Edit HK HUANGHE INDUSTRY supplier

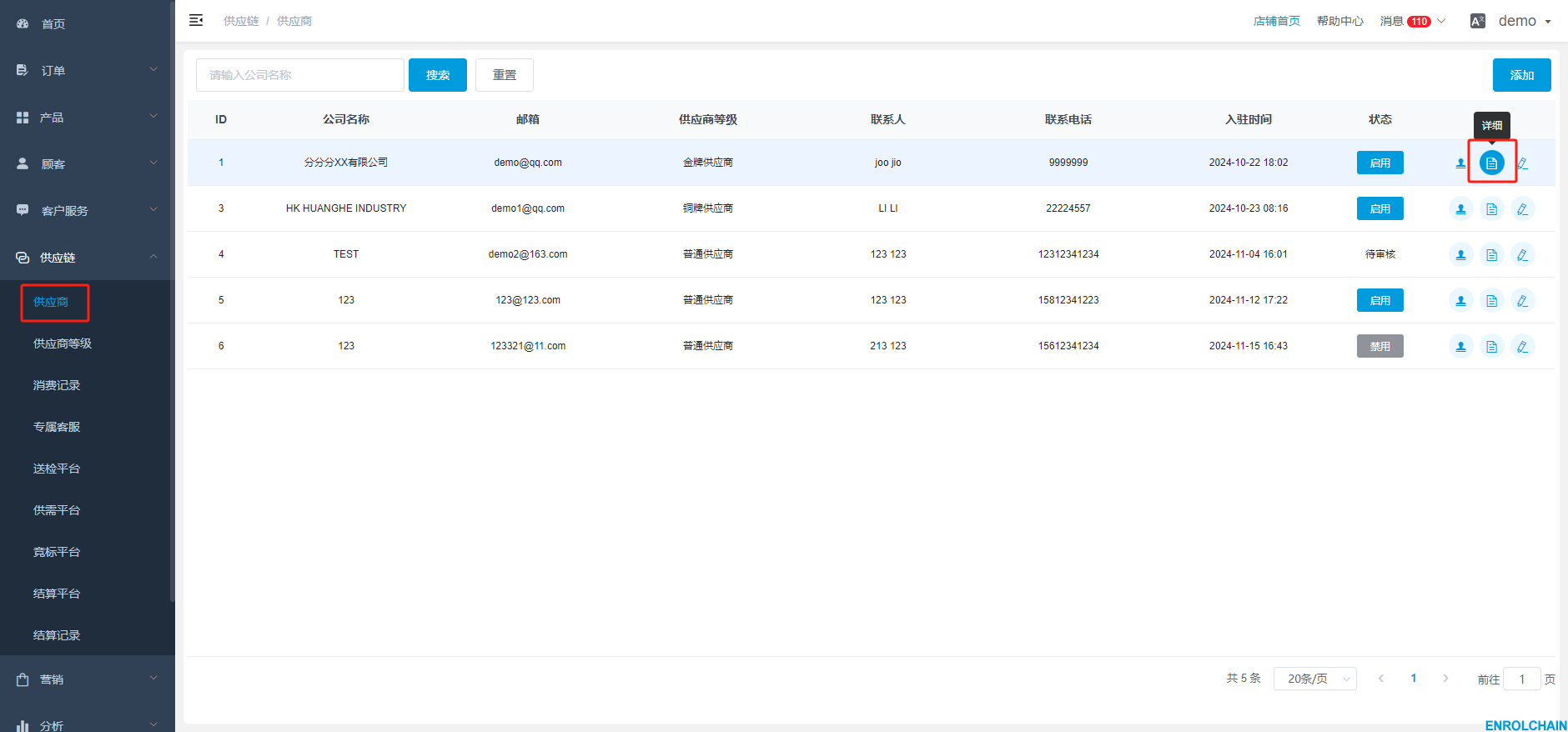1523,208
